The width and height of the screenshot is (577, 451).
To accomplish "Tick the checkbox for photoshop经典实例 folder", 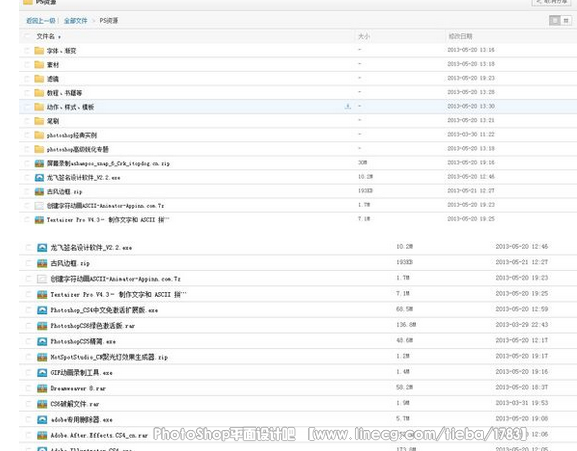I will tap(26, 135).
